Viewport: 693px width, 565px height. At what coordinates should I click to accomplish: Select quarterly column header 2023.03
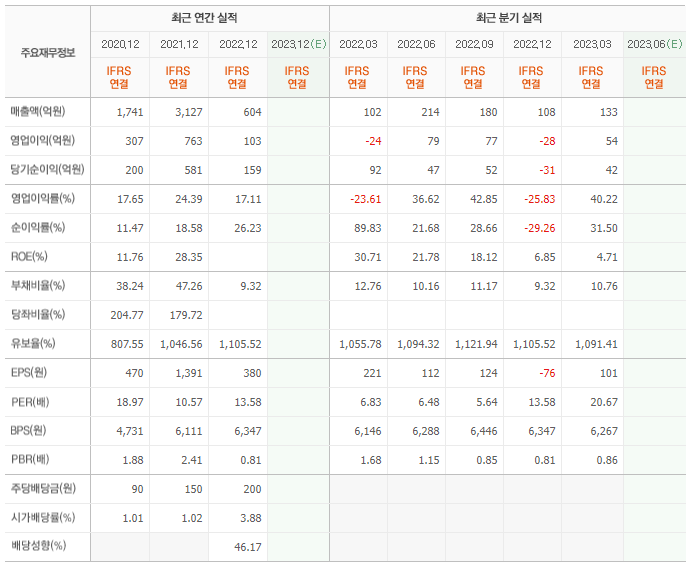click(592, 44)
